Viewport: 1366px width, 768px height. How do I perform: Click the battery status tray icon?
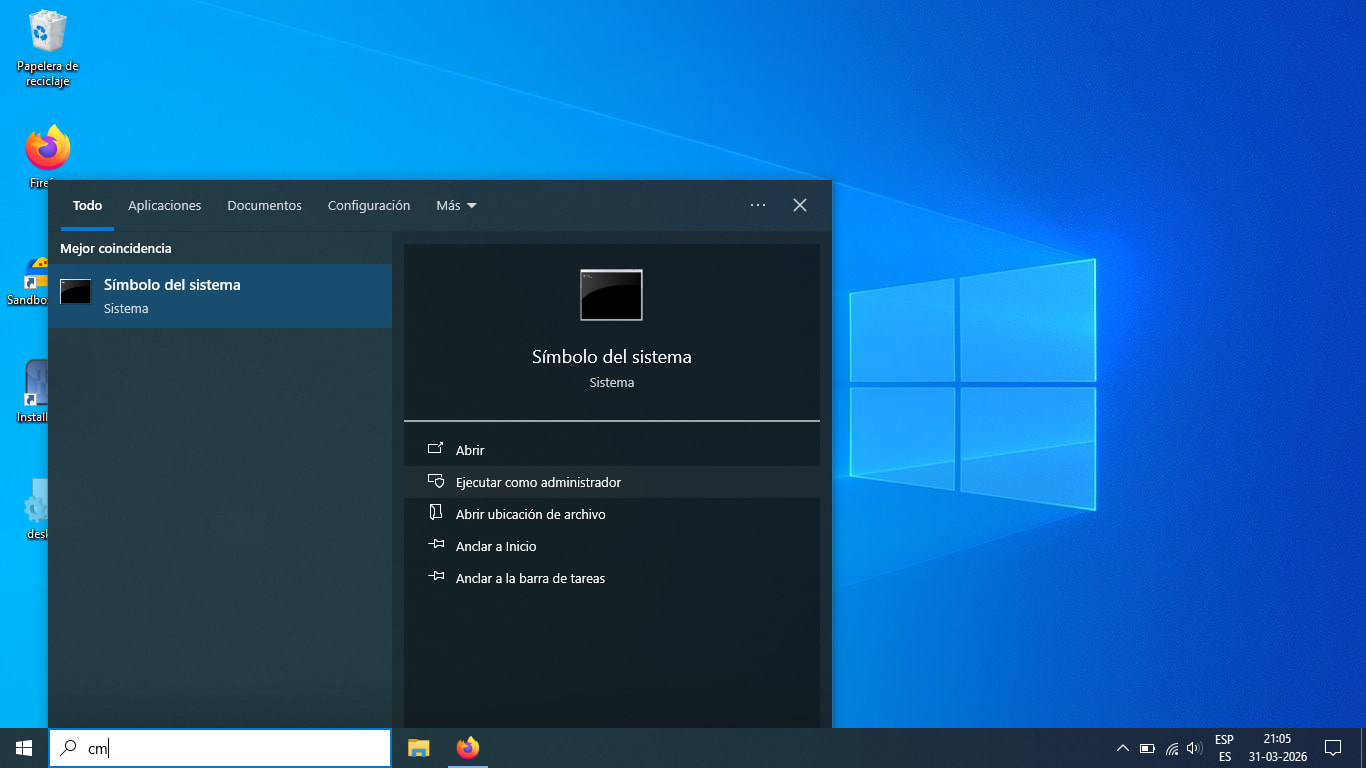[x=1147, y=748]
